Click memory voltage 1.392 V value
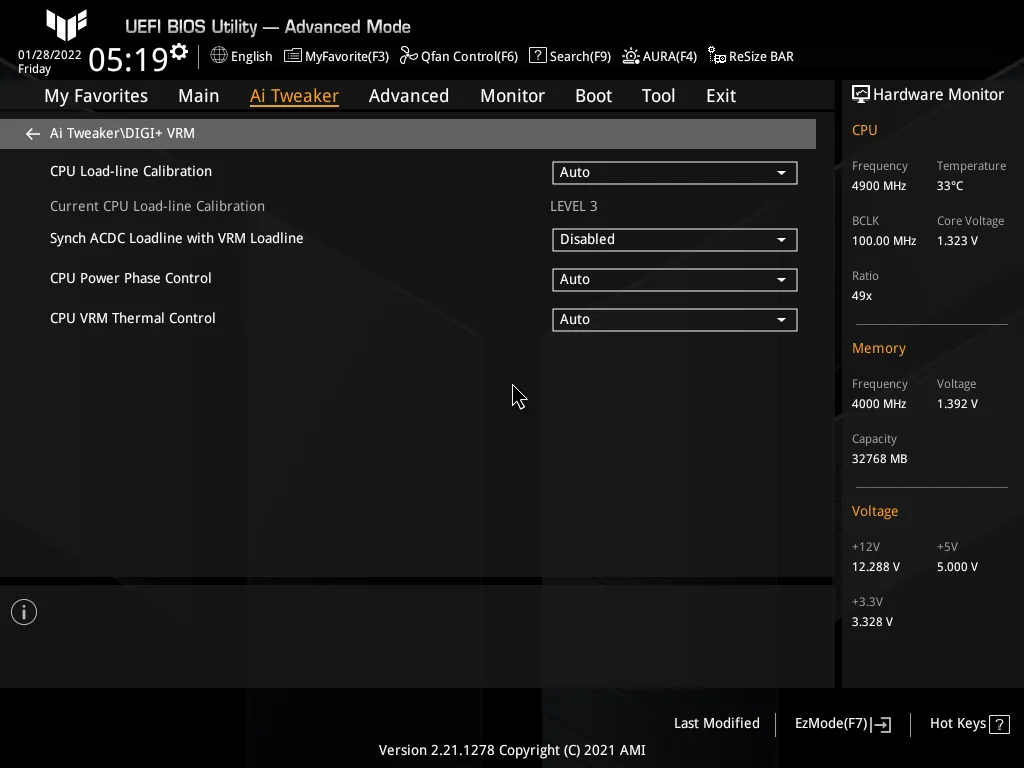The width and height of the screenshot is (1024, 768). tap(957, 404)
